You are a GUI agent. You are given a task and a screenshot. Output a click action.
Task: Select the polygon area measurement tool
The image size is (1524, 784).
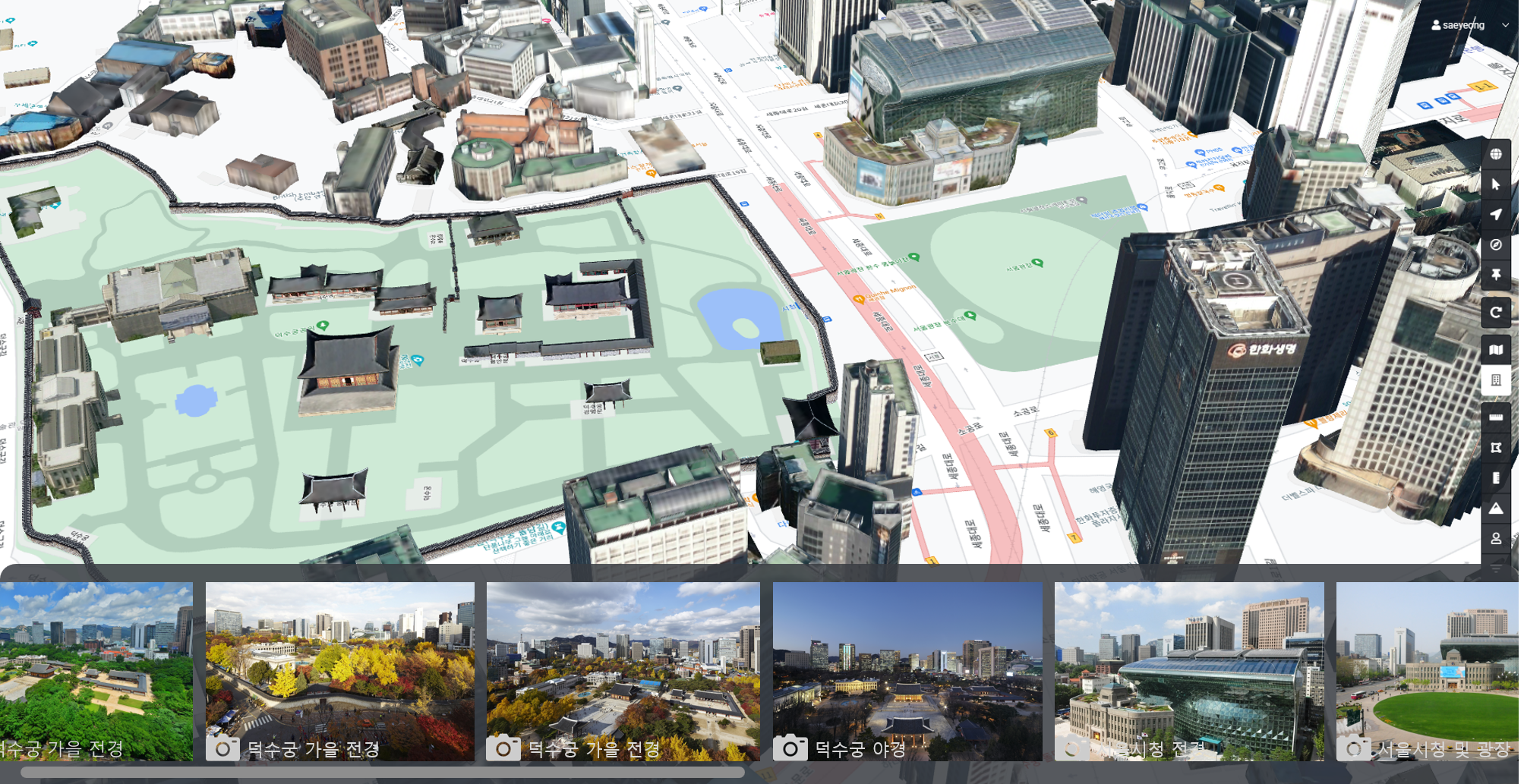[x=1495, y=448]
